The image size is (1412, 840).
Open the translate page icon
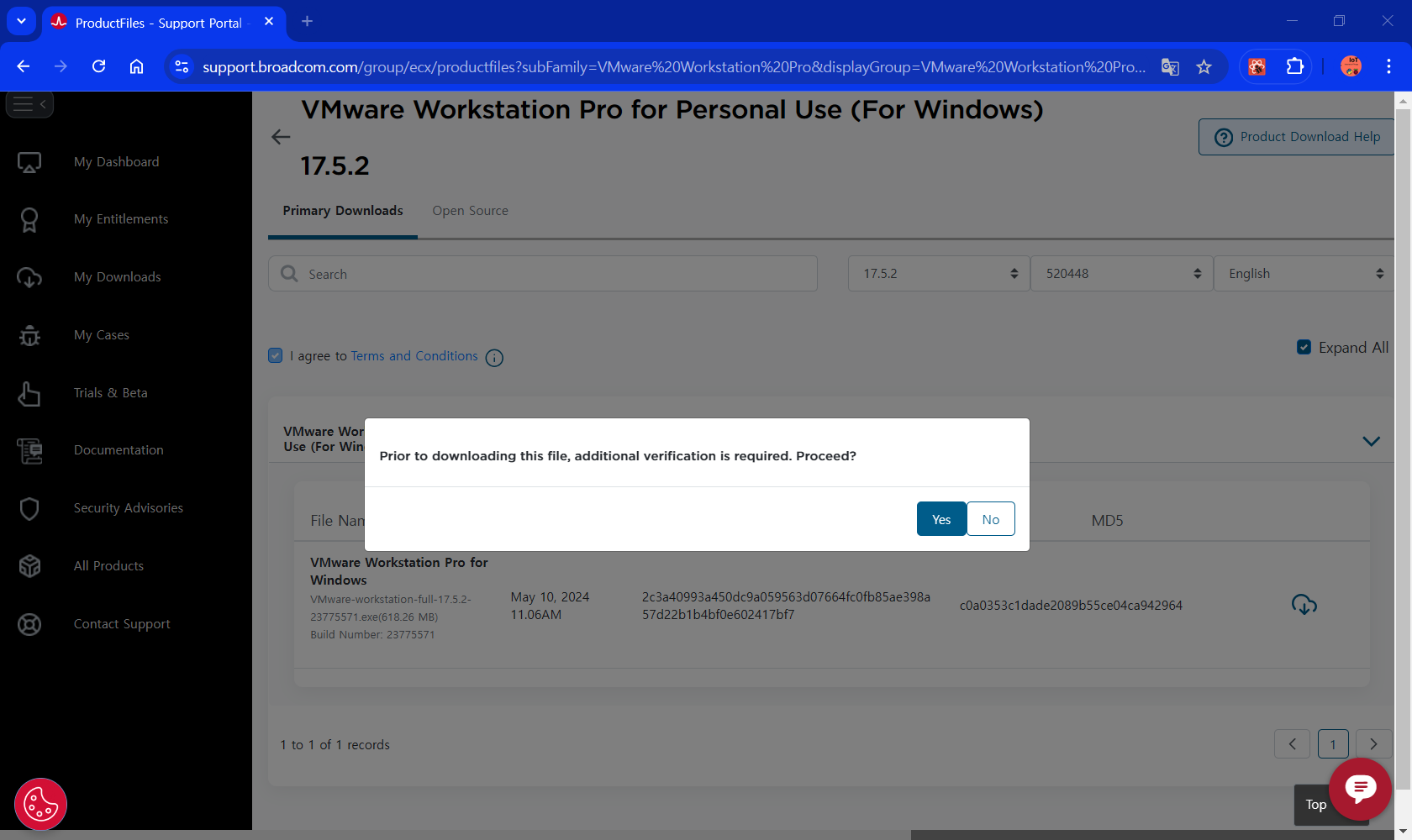point(1170,66)
